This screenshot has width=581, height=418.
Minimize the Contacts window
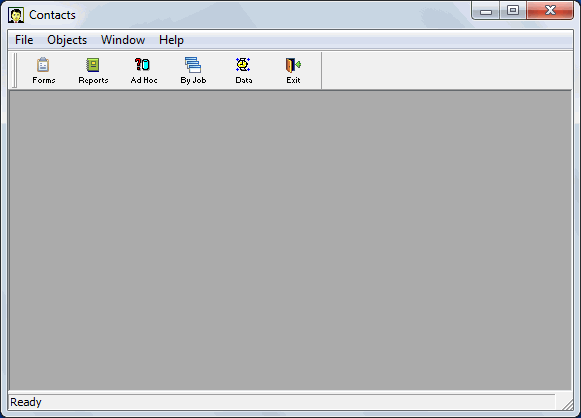(x=486, y=11)
